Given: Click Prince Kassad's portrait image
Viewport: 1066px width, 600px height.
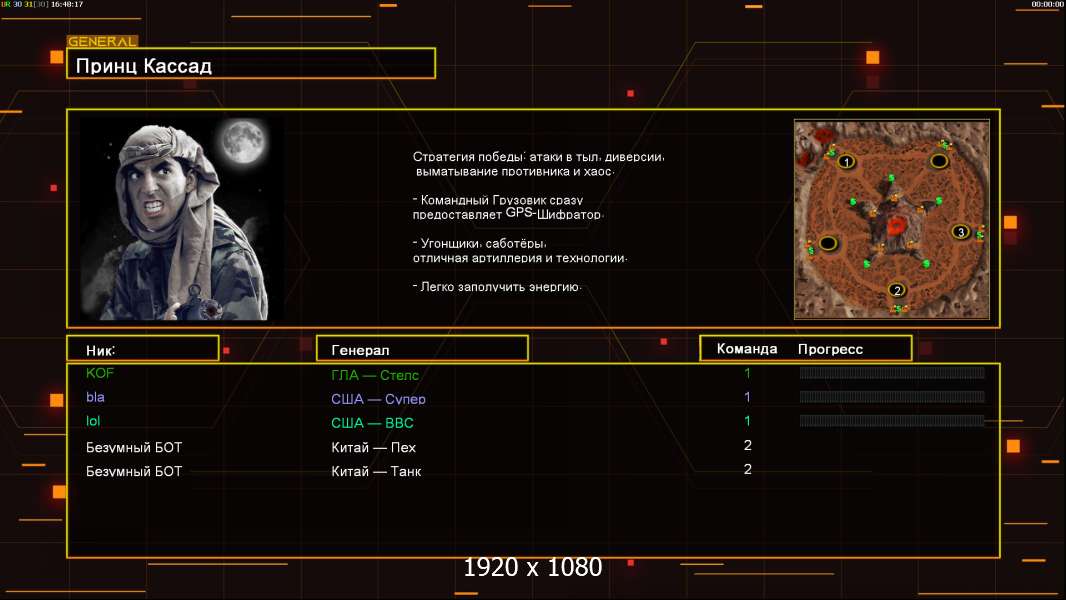Looking at the screenshot, I should [x=181, y=220].
